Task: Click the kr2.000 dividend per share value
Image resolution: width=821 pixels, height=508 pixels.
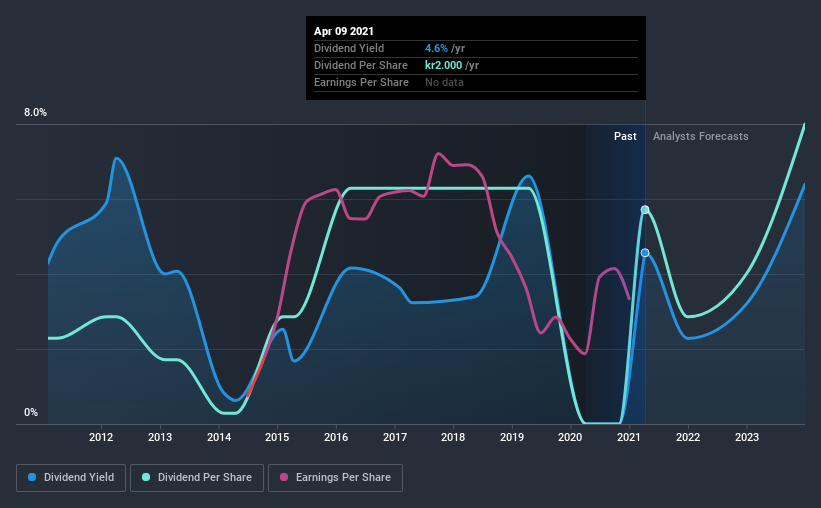Action: point(443,65)
